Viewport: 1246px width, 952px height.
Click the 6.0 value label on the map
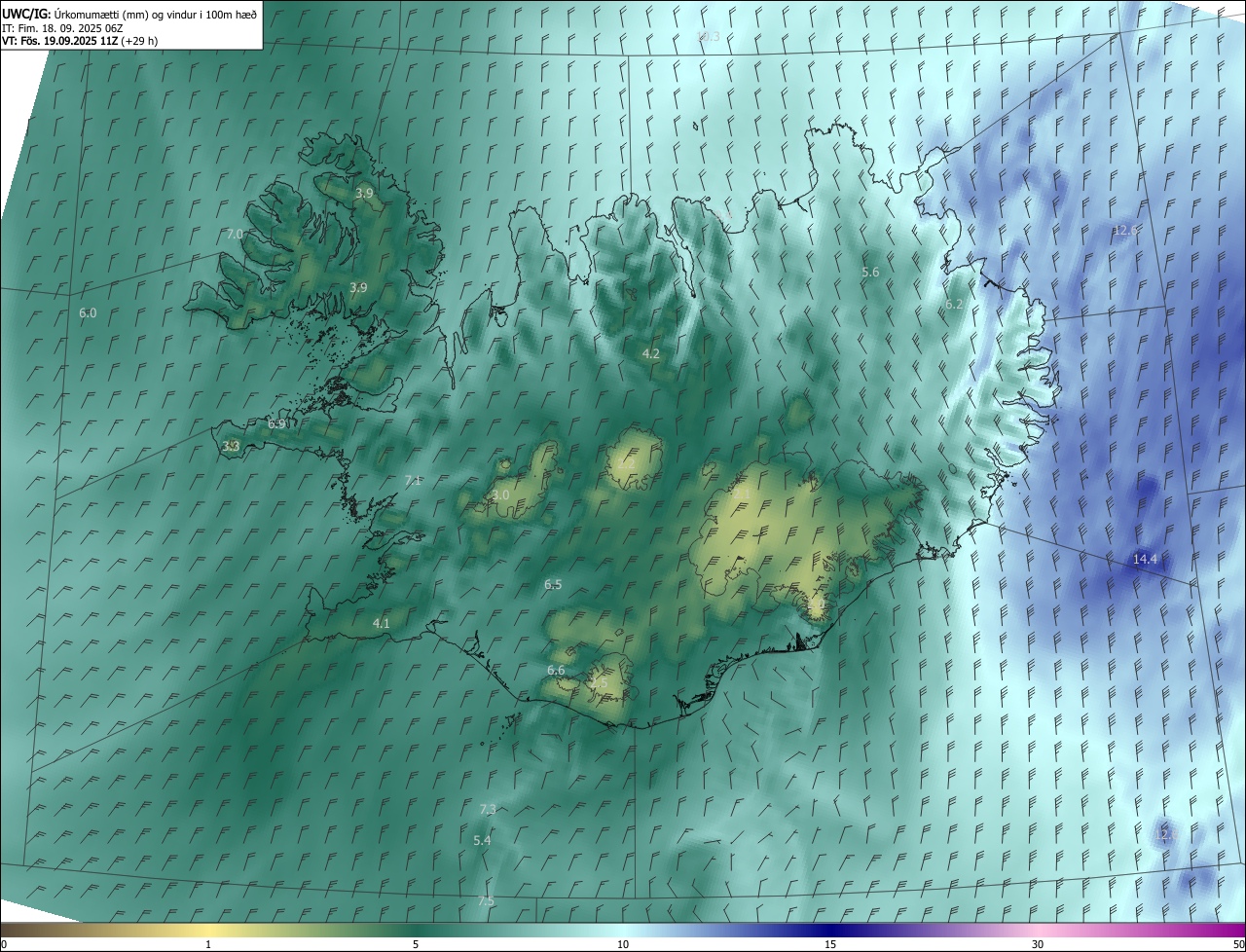click(x=88, y=312)
